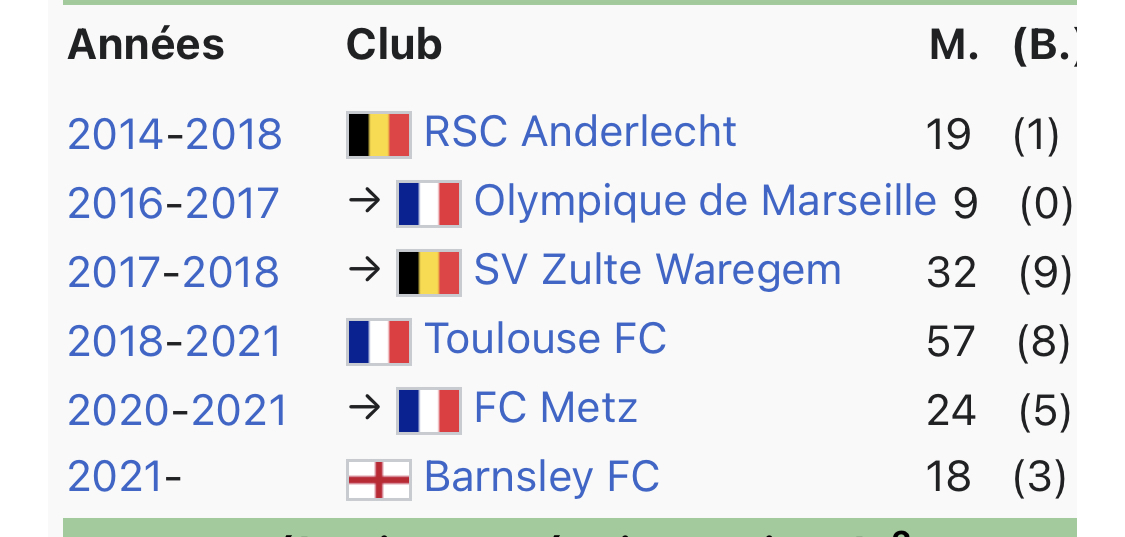1125x537 pixels.
Task: Open the Barnsley FC link
Action: pos(542,477)
